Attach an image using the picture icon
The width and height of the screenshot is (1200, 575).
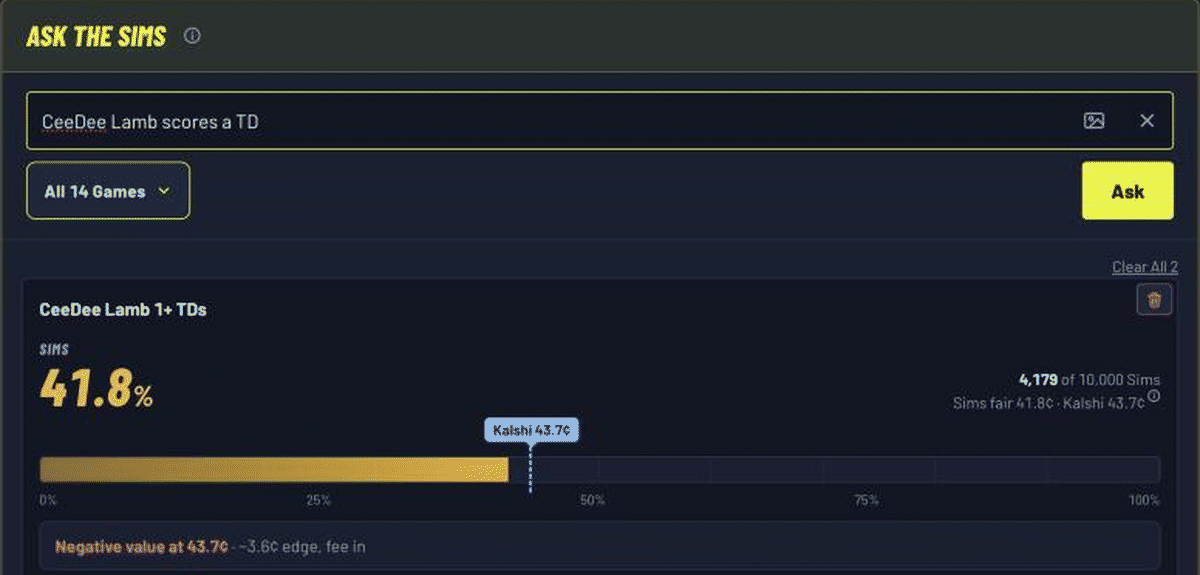(x=1094, y=120)
